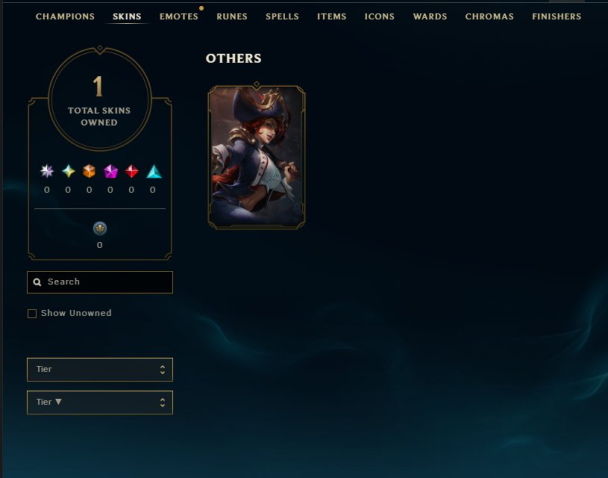This screenshot has width=608, height=478.
Task: Open the first Tier grouping dropdown
Action: coord(100,369)
